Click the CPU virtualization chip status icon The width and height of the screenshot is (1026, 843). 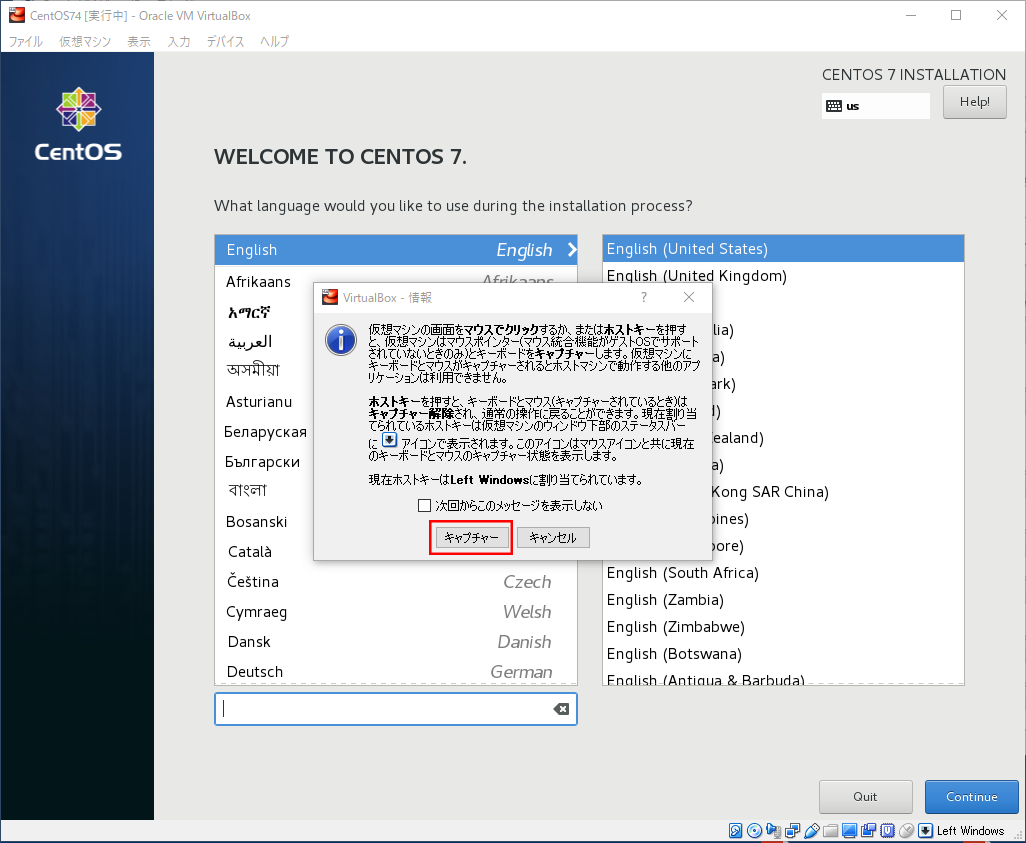point(887,831)
